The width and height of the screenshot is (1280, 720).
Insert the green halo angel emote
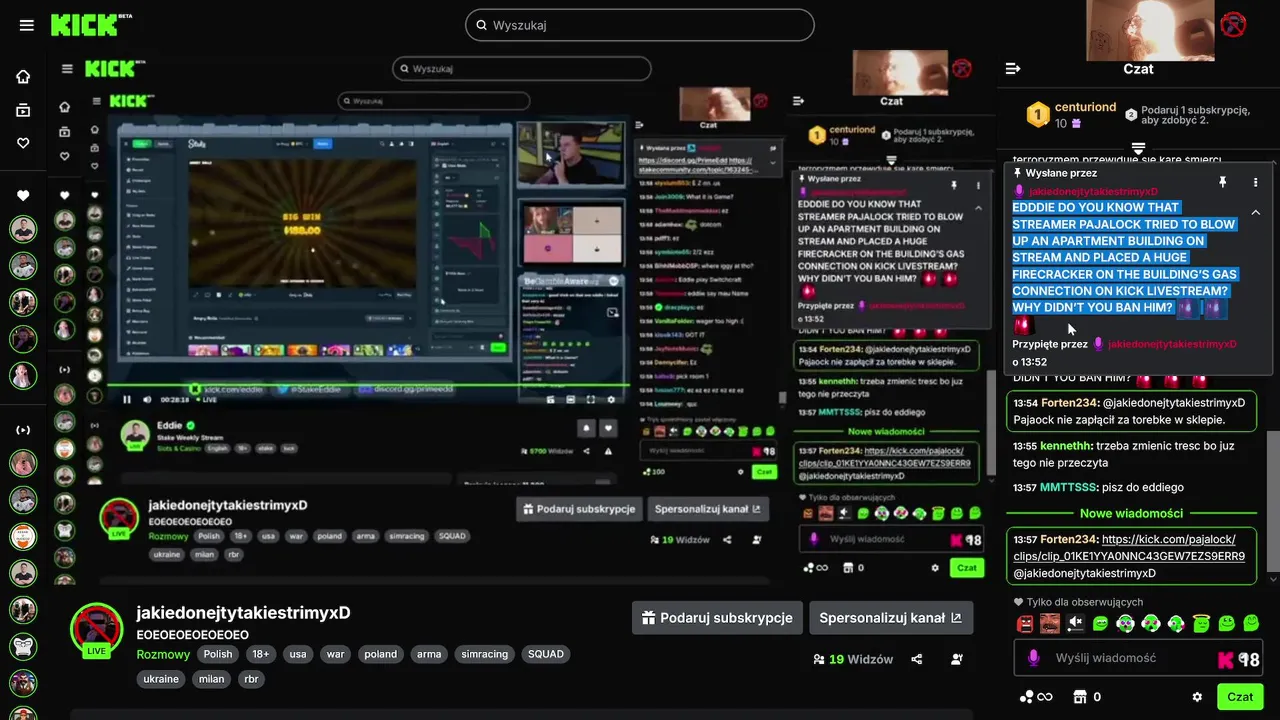pos(1201,624)
